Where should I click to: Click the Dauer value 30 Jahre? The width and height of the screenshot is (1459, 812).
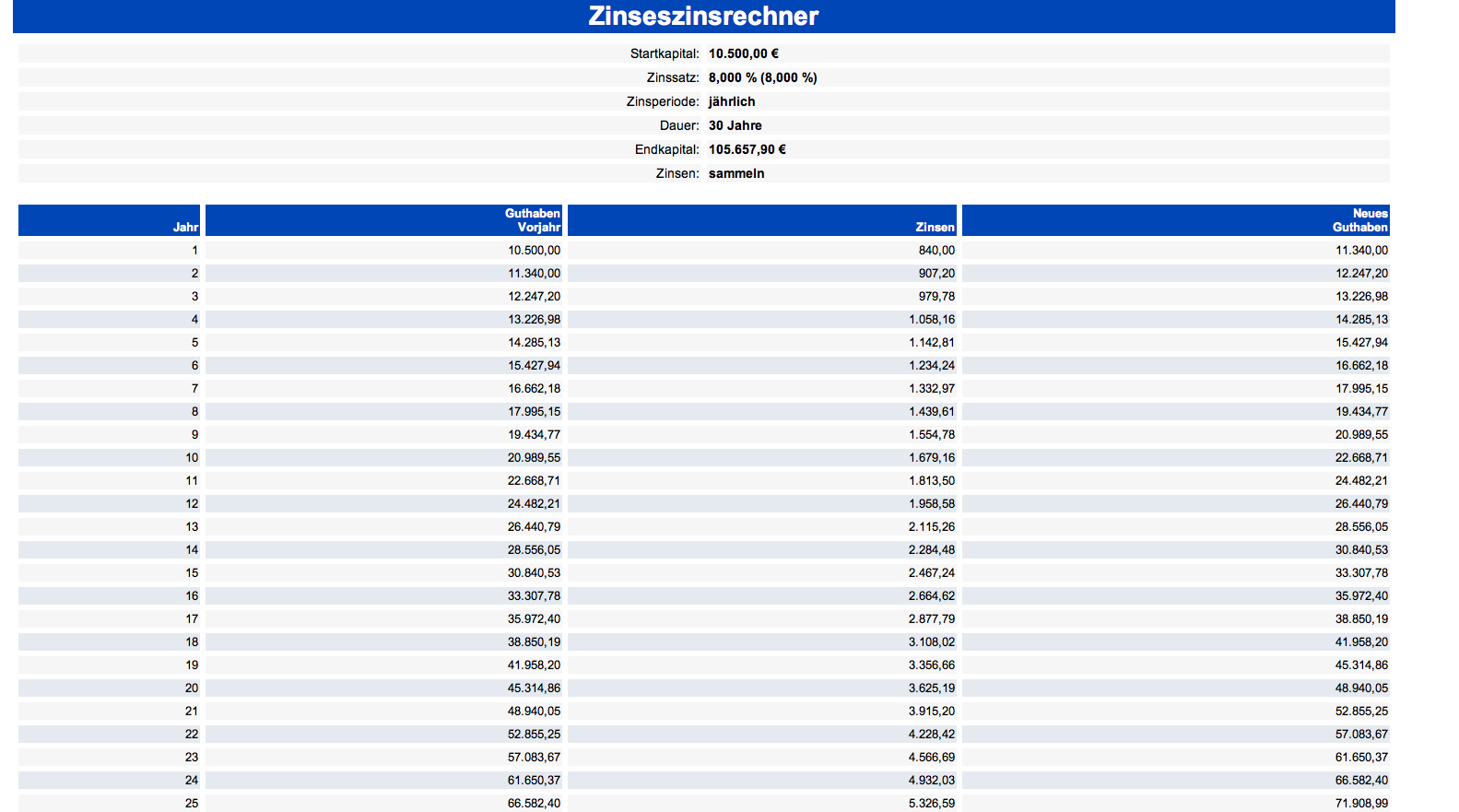coord(735,125)
